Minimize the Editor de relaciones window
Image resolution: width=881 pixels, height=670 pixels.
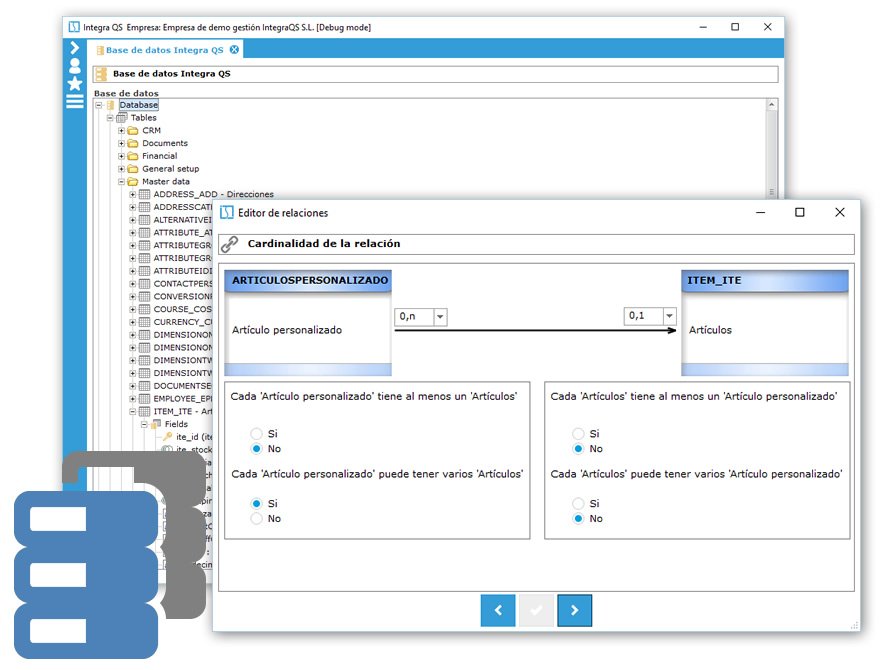click(760, 212)
